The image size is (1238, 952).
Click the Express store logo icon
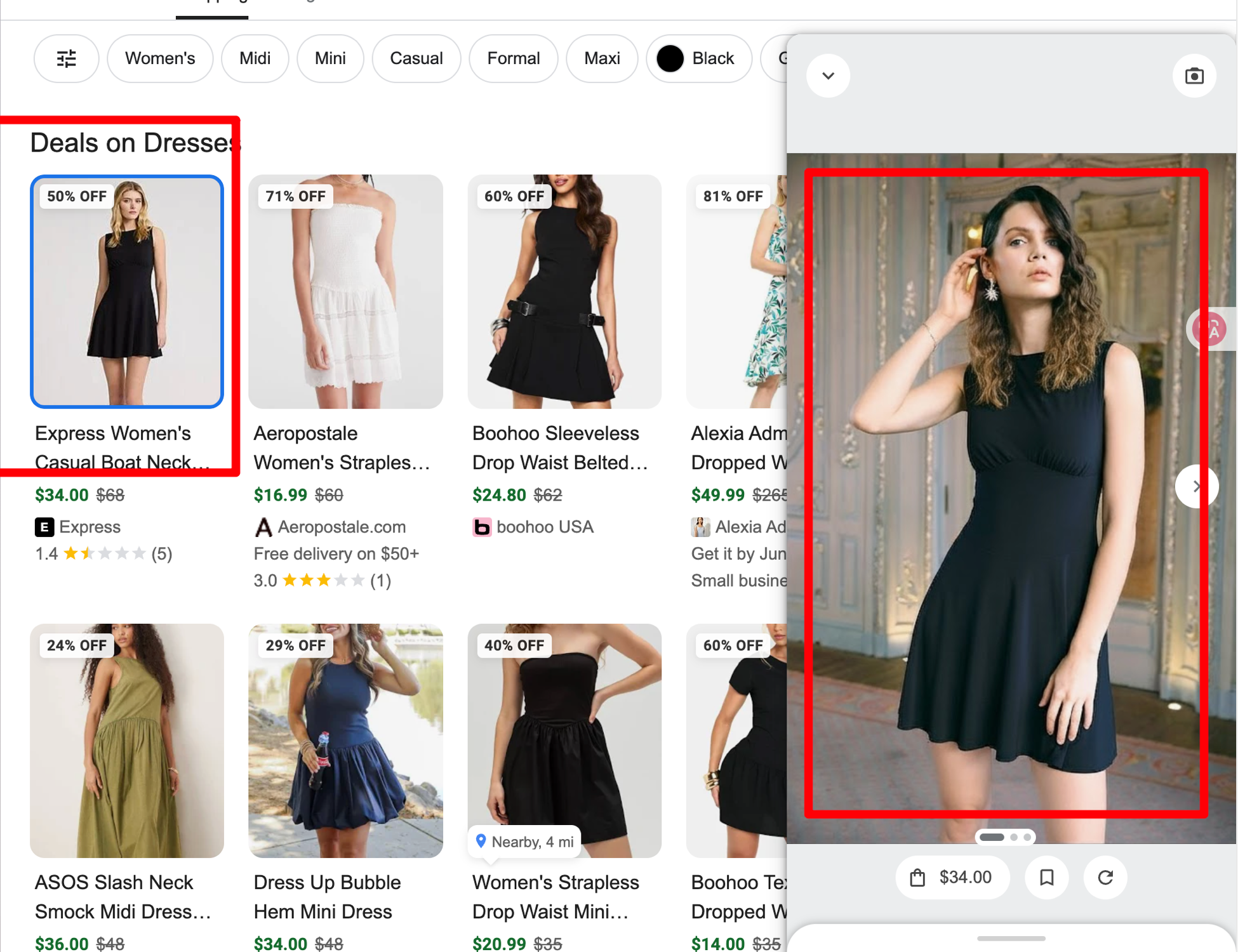tap(44, 527)
